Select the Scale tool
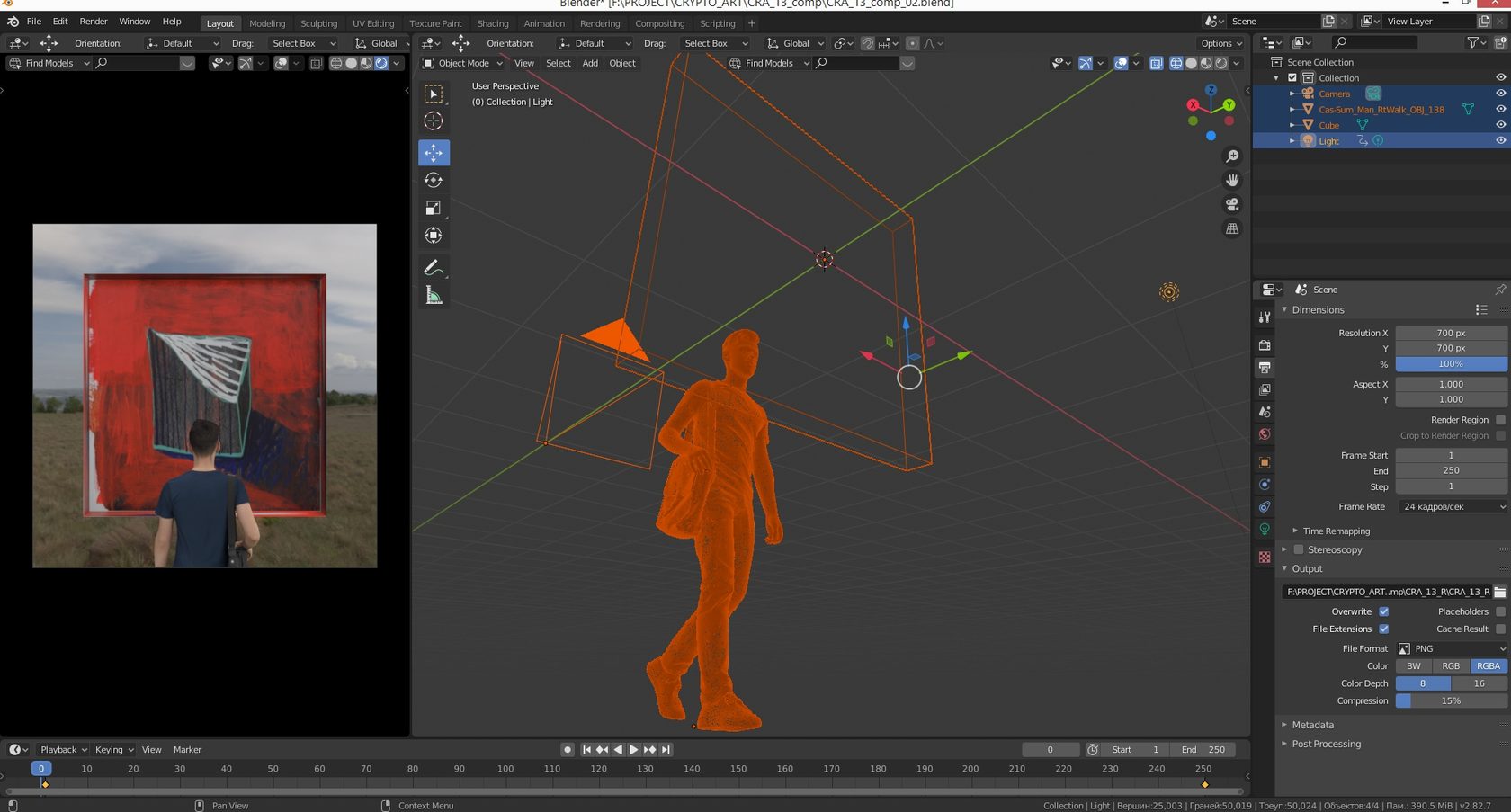Viewport: 1511px width, 812px height. [x=434, y=208]
